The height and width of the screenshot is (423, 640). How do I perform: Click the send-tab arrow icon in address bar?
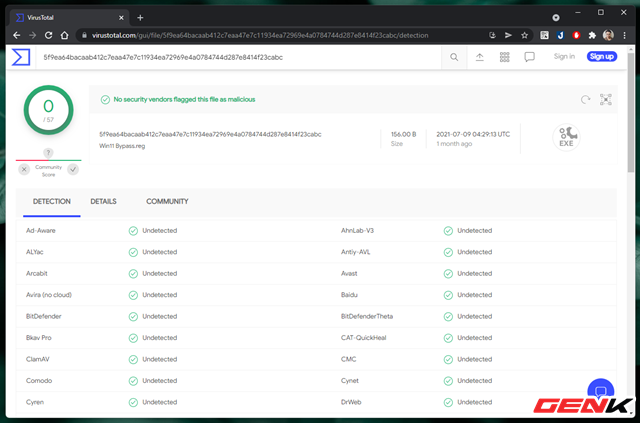coord(508,36)
